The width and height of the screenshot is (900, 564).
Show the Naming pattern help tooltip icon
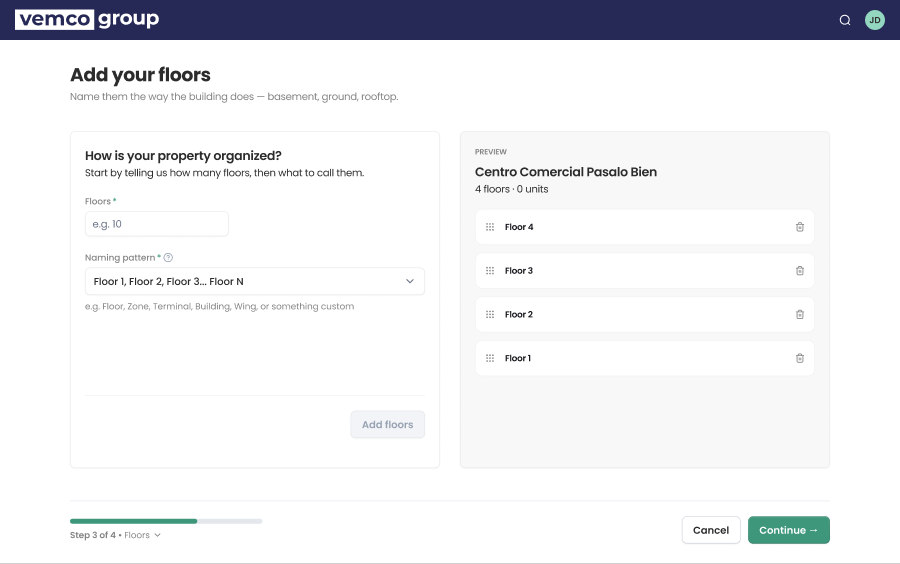(x=168, y=258)
